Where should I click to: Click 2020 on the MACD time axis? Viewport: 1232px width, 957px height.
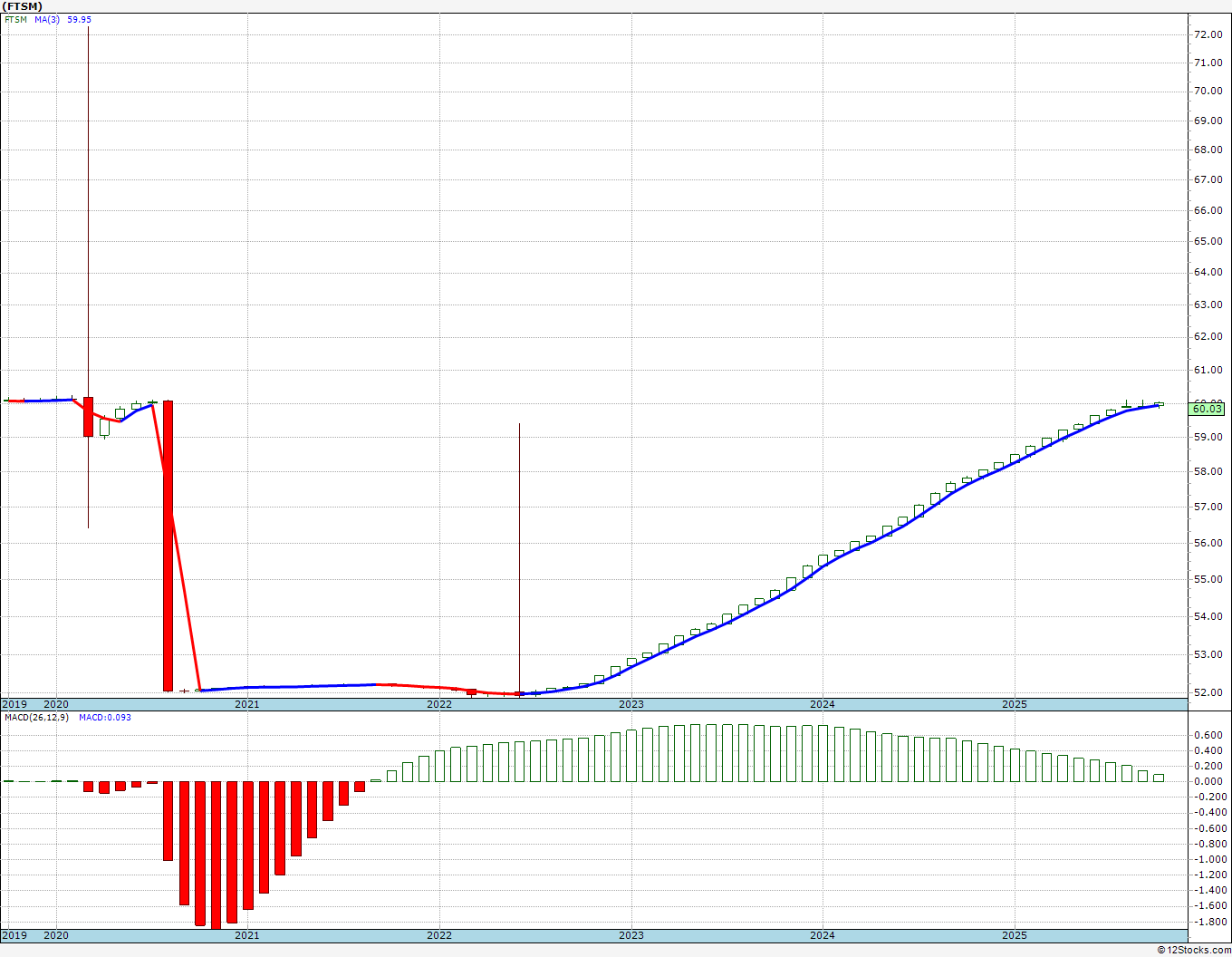[x=56, y=935]
